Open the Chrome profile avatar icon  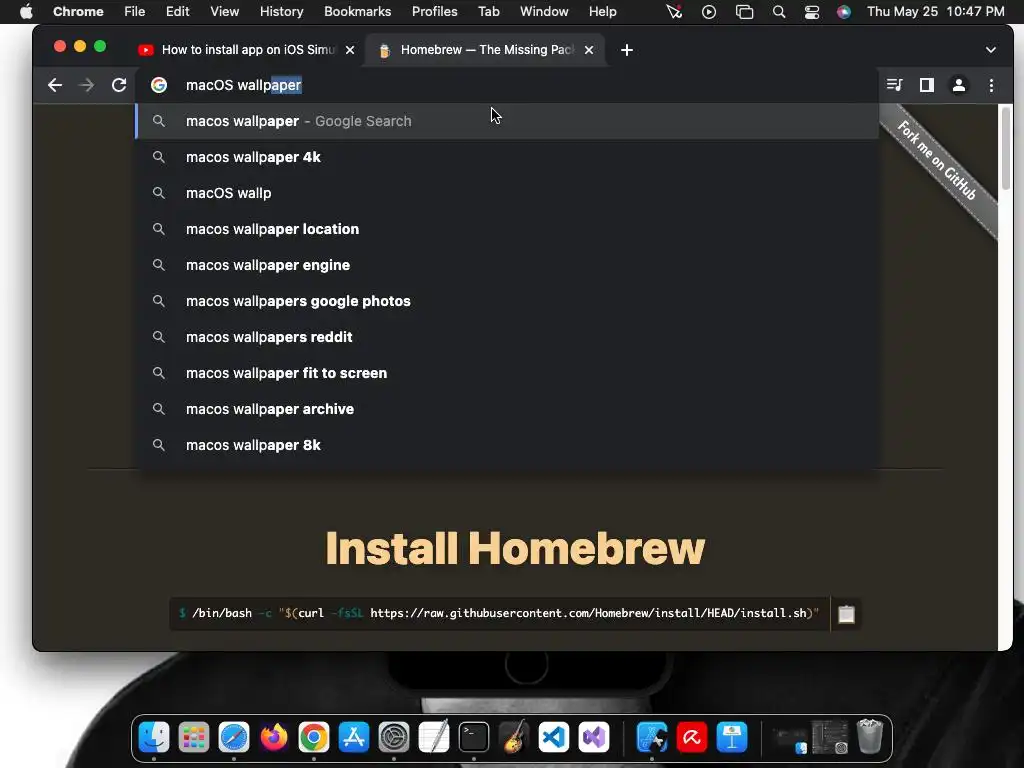coord(959,85)
